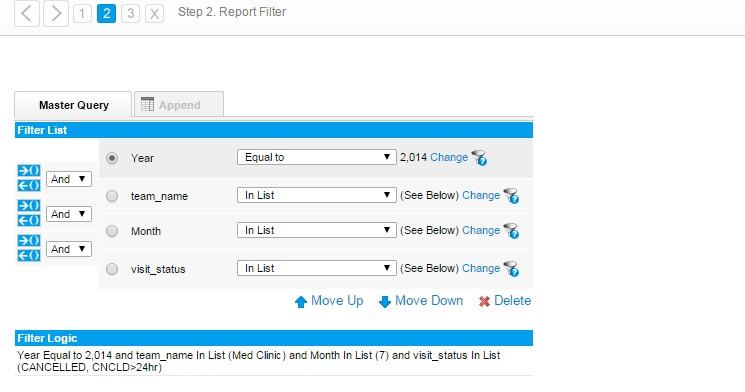Click the team_name field label
Screen dimensions: 745x392
160,196
